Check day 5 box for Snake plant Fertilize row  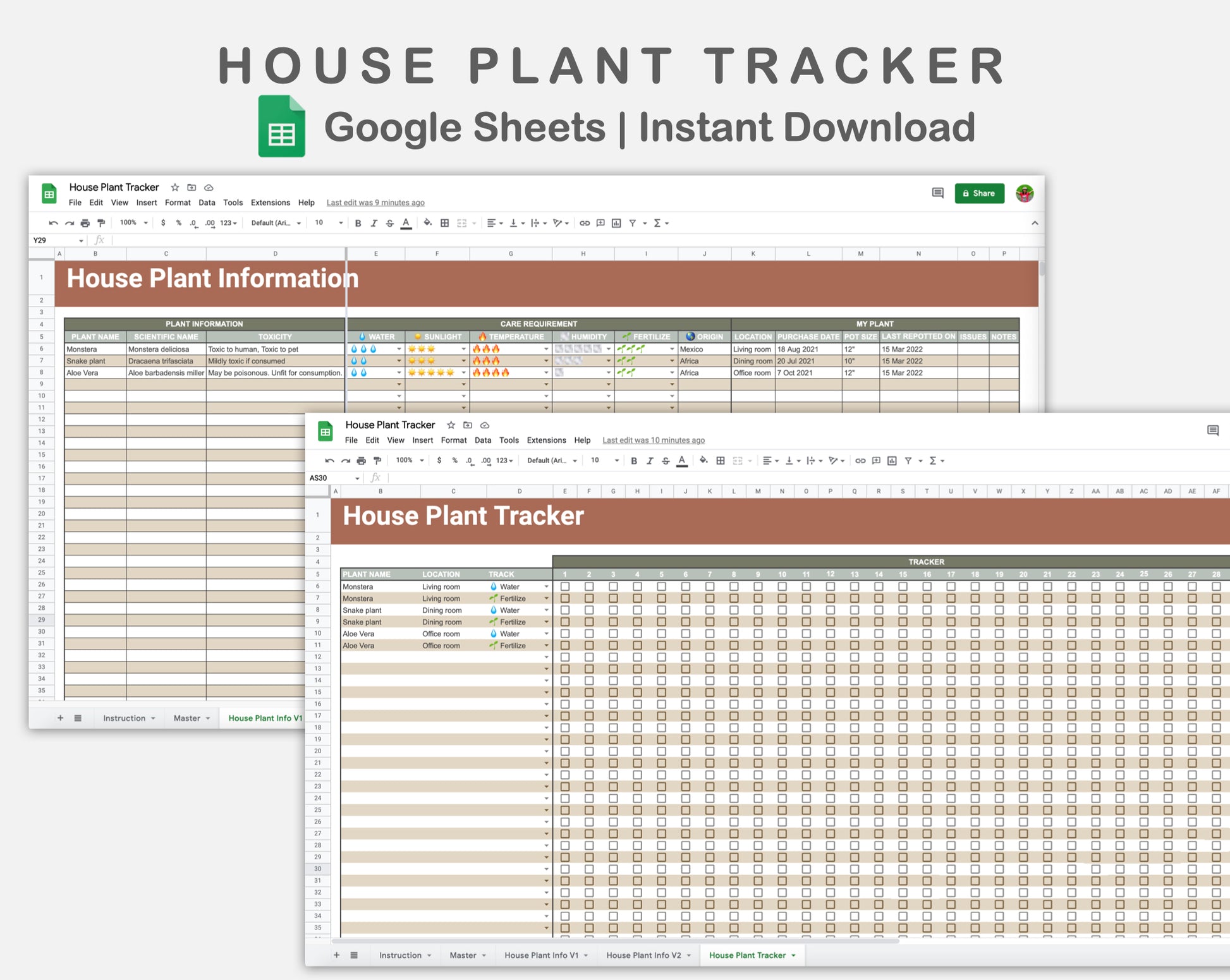pyautogui.click(x=661, y=622)
